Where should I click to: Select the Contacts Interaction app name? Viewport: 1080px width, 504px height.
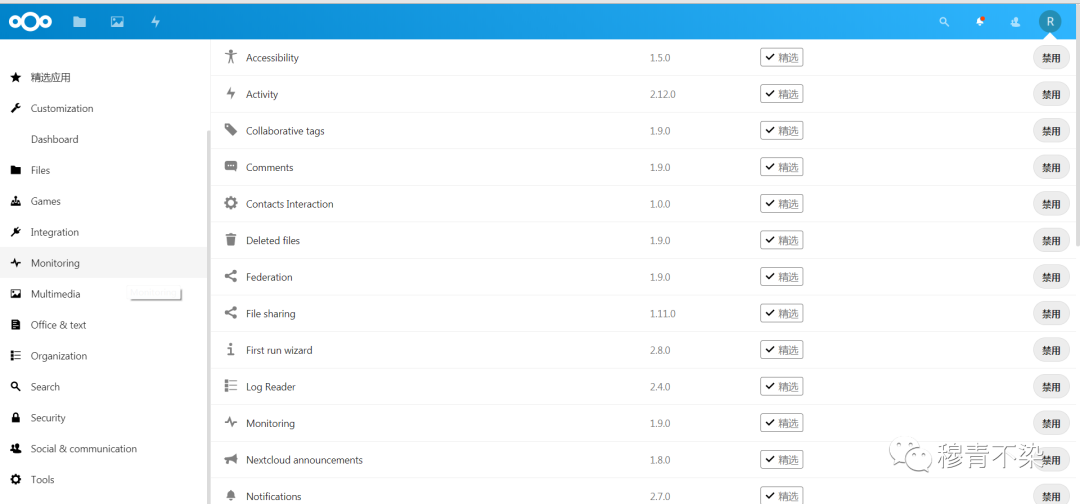tap(289, 204)
